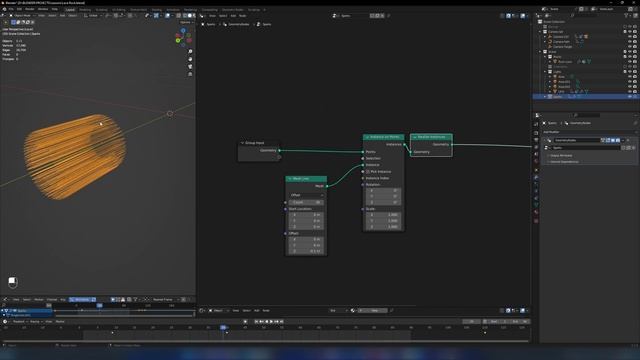The height and width of the screenshot is (360, 640).
Task: Expand Internal Dependencies panel
Action: [x=563, y=162]
